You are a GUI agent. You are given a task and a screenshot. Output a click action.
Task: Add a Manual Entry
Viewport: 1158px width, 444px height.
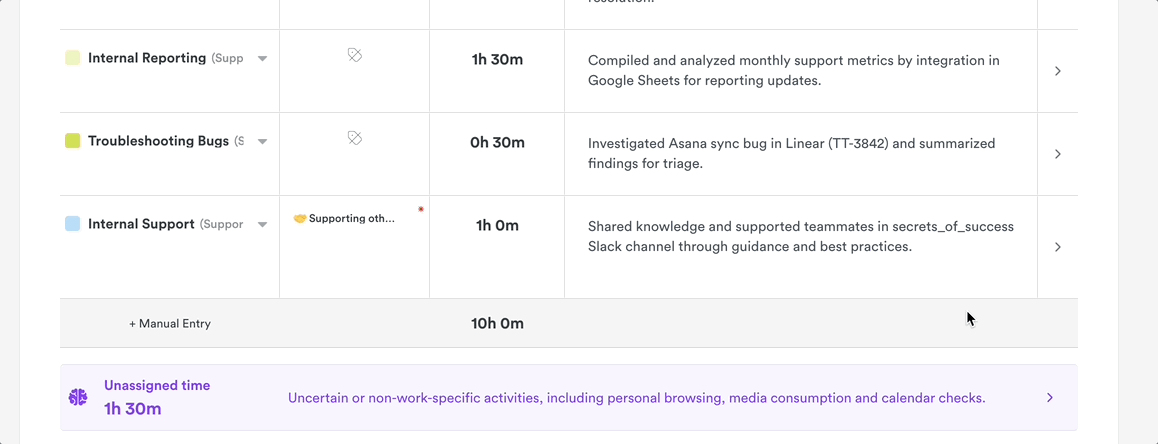tap(170, 324)
